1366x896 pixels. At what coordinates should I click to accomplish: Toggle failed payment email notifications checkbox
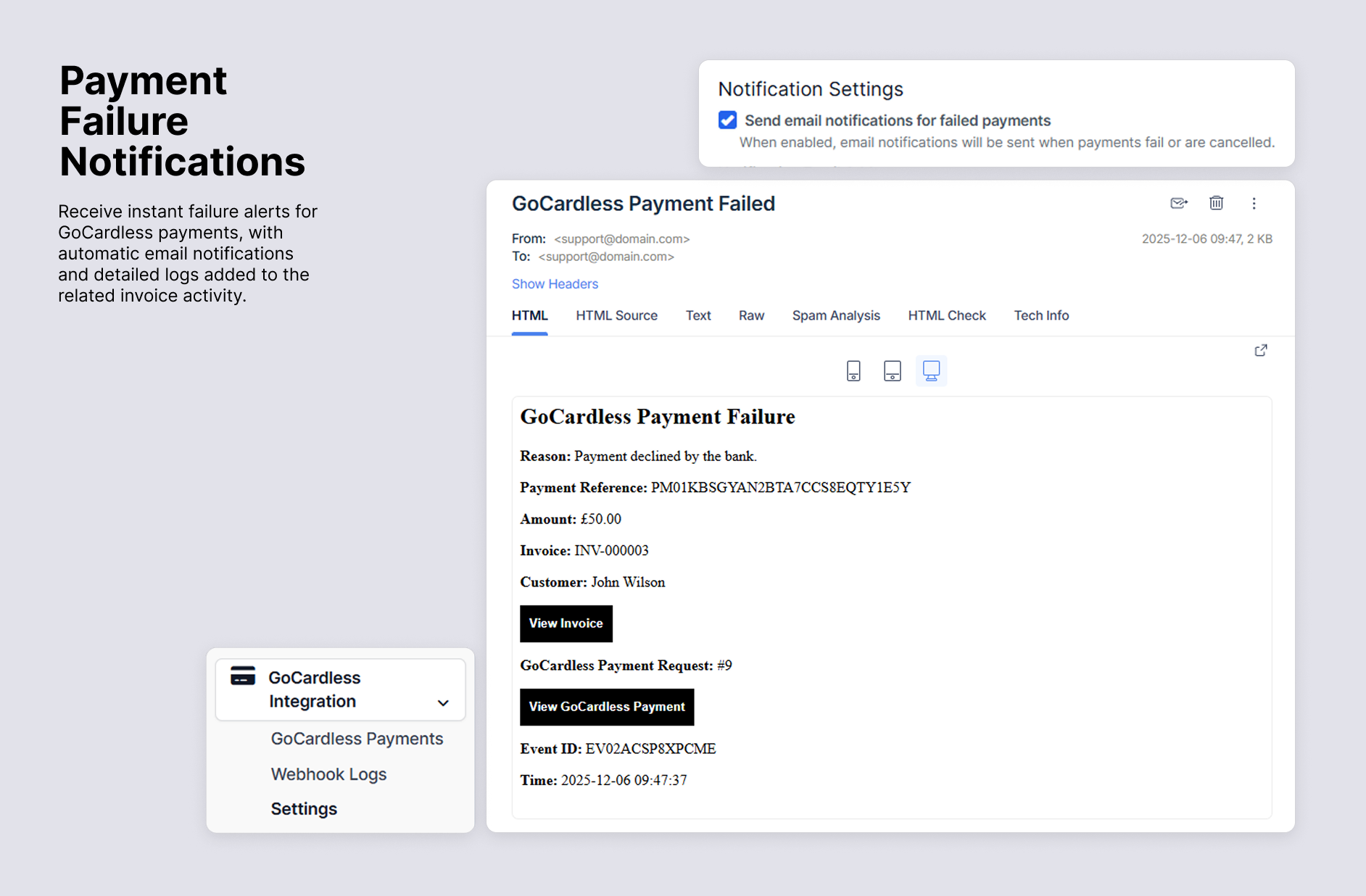click(x=727, y=120)
